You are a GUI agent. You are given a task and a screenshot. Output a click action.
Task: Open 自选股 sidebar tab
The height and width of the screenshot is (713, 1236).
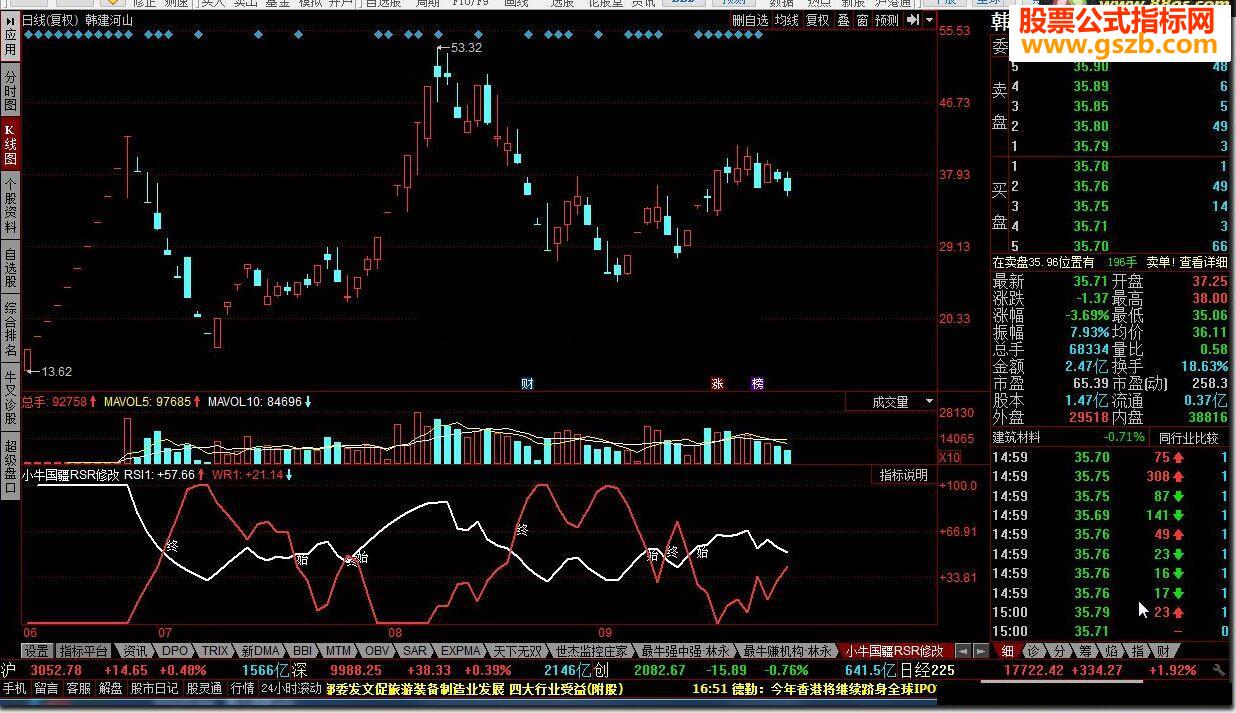pos(10,268)
